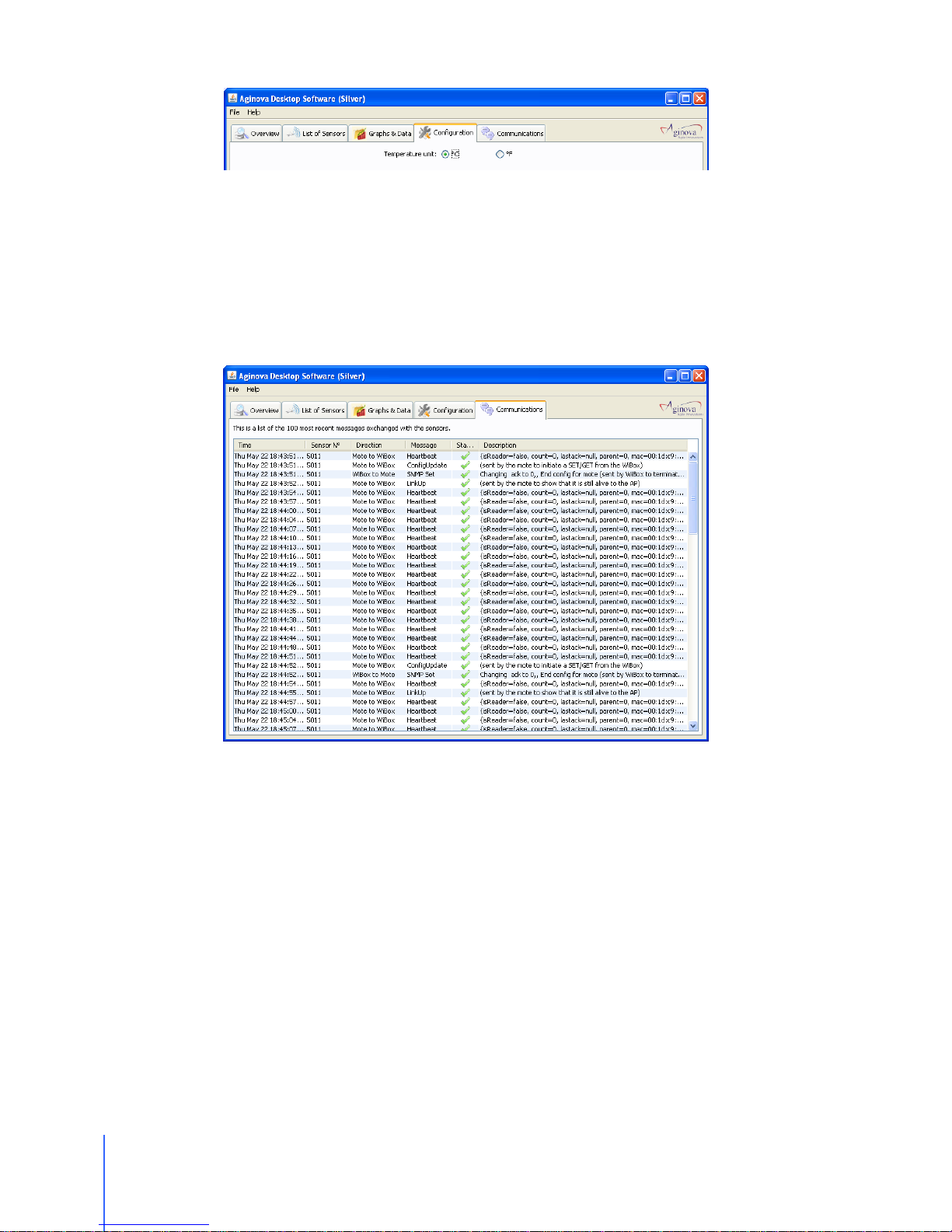Click status checkmark in 18:44:04 Heartbeat row

[x=465, y=520]
